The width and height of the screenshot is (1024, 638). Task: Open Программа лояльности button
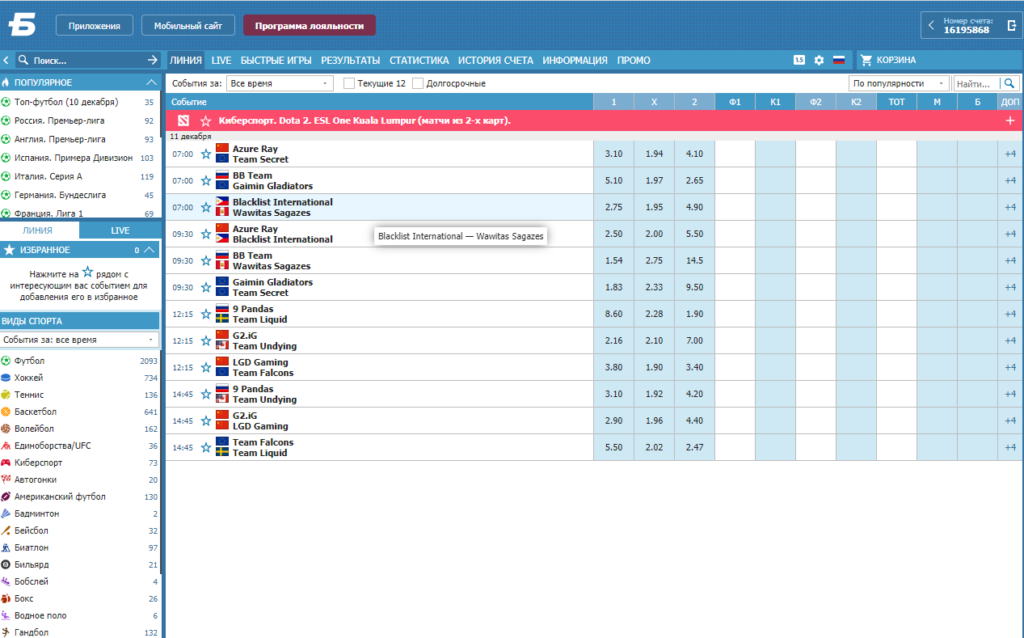(310, 25)
